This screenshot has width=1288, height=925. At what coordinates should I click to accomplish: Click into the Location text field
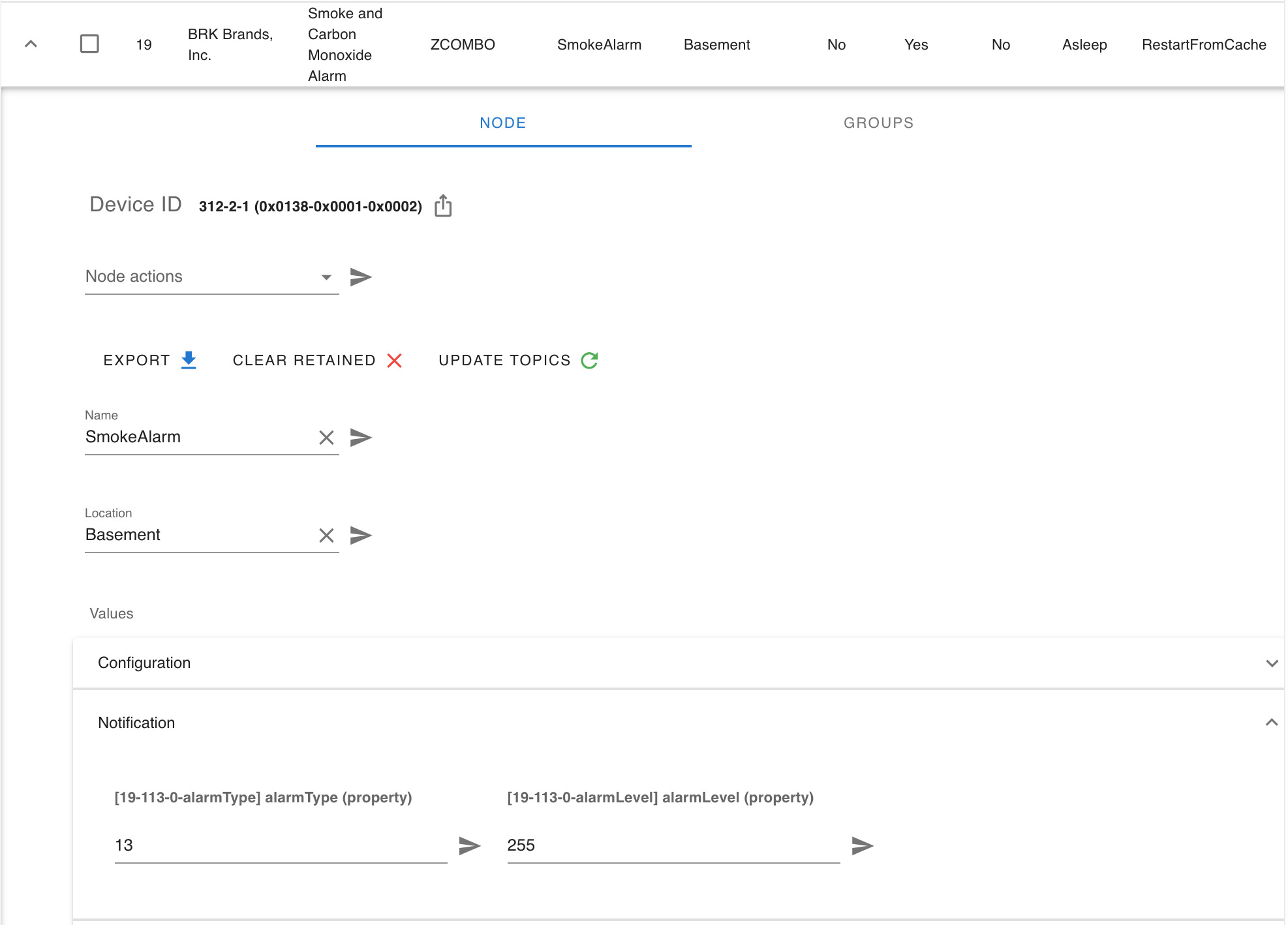point(199,535)
